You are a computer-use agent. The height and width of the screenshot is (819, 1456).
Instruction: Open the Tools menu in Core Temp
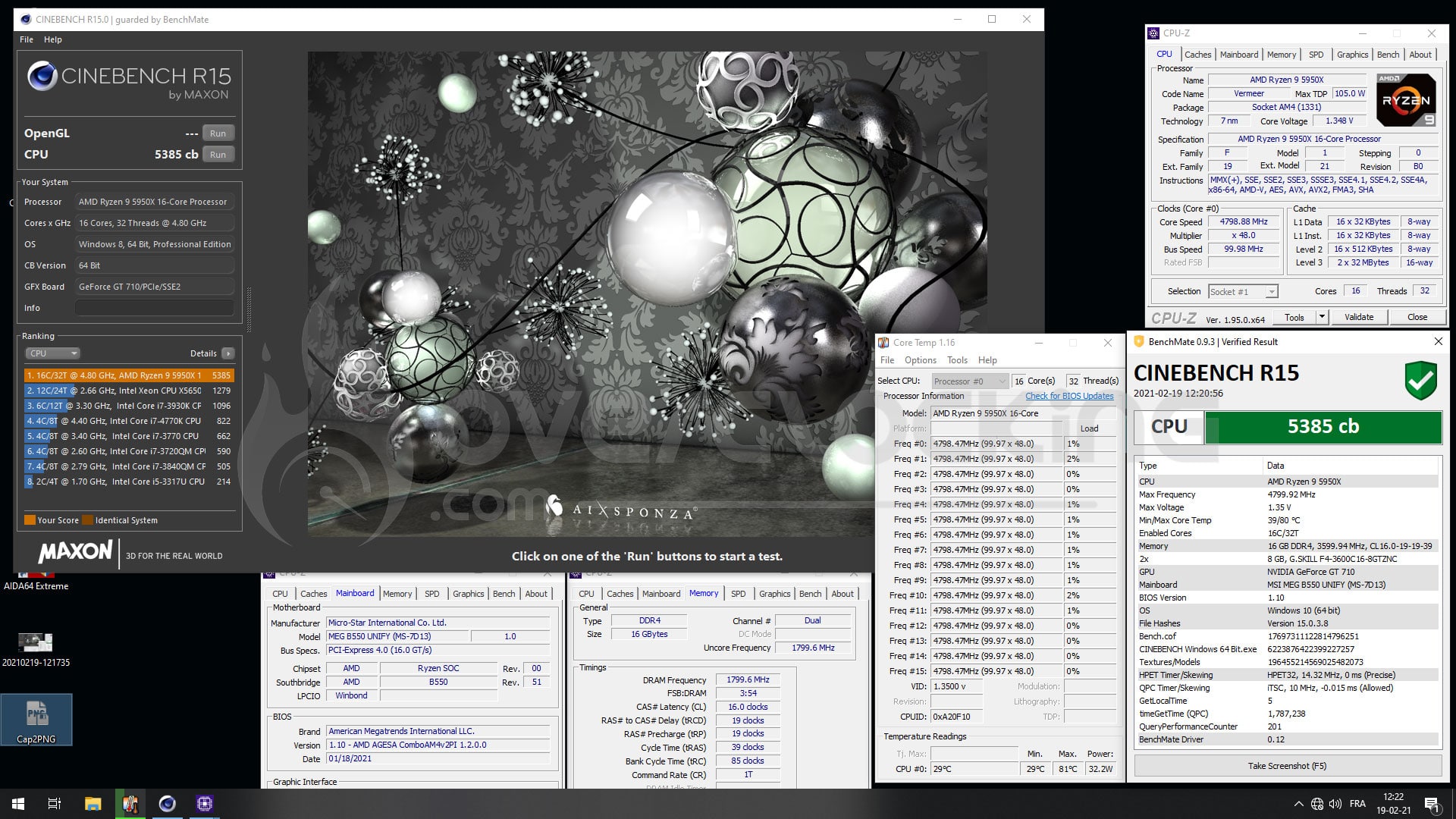tap(957, 360)
